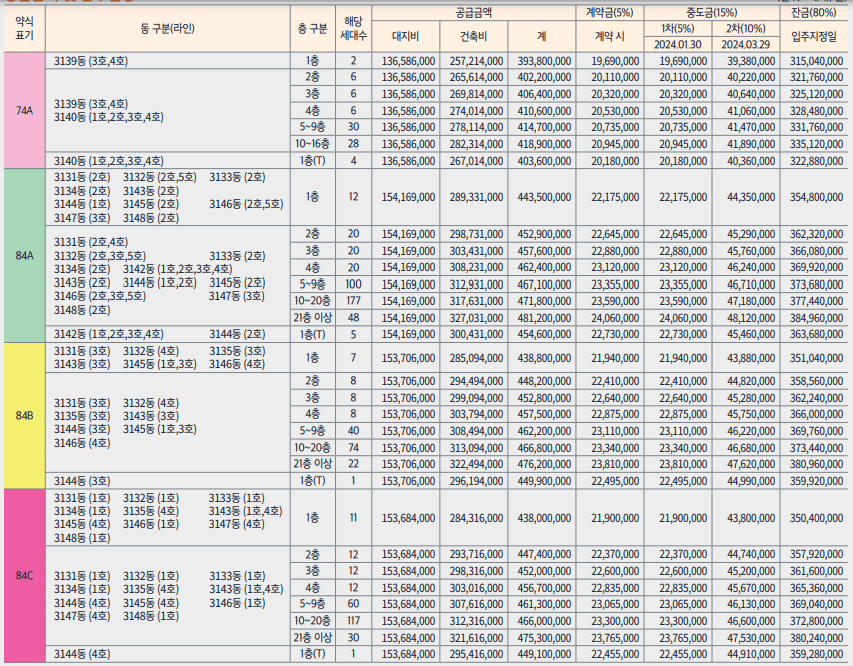Click 3140동 (1호,2호,3호,4호) in the 1층(T) row

108,161
